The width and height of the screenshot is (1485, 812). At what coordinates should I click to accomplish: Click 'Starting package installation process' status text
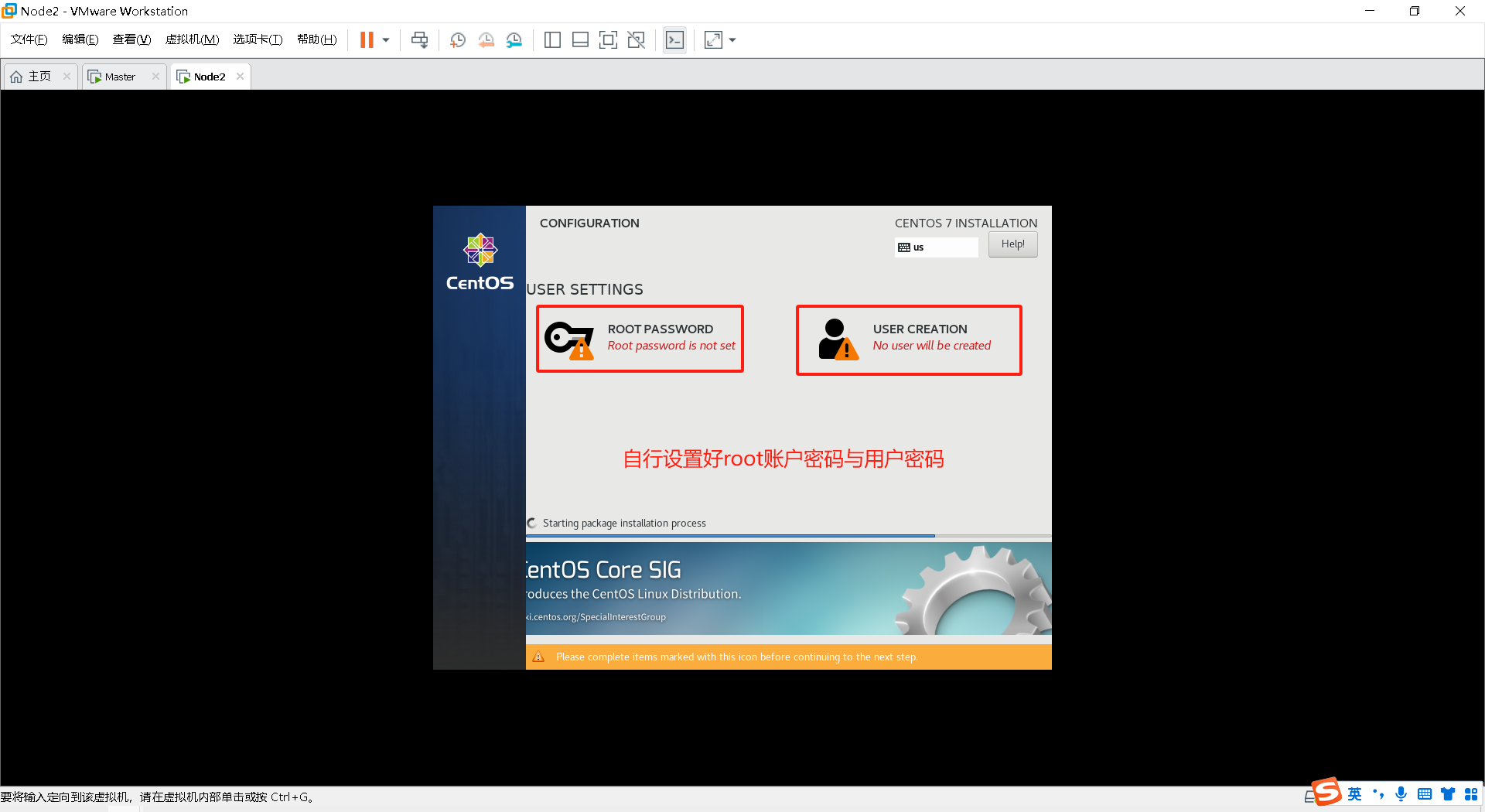click(624, 524)
